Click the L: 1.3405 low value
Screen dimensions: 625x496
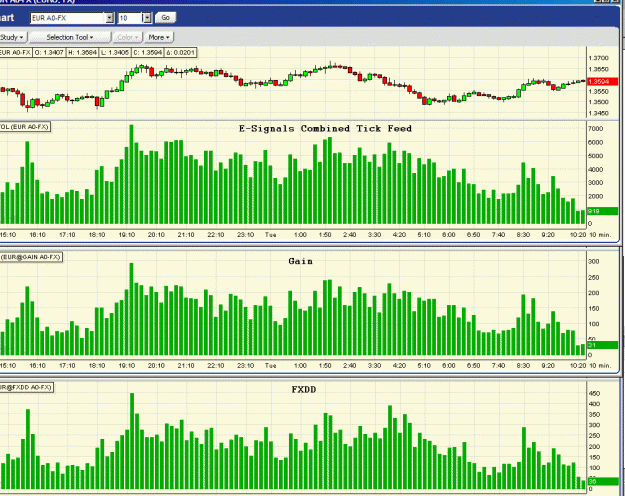pos(114,52)
